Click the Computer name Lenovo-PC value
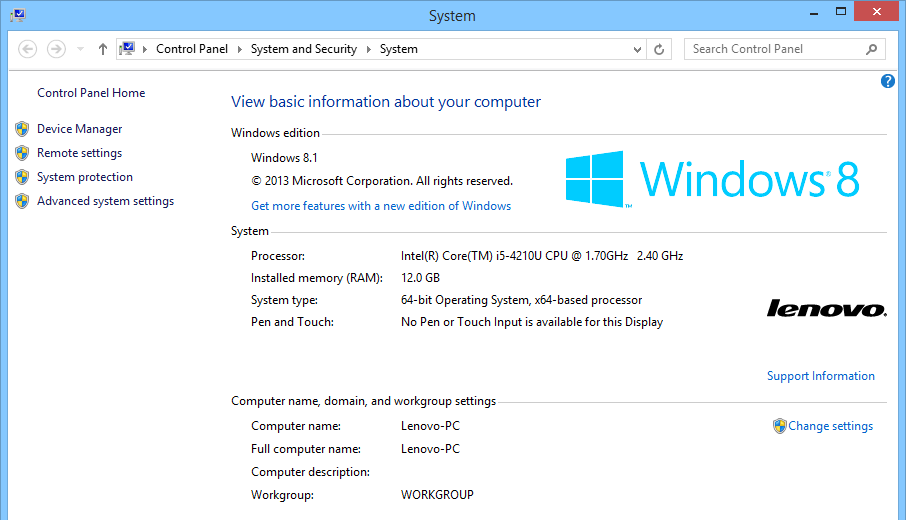906x520 pixels. pyautogui.click(x=430, y=426)
